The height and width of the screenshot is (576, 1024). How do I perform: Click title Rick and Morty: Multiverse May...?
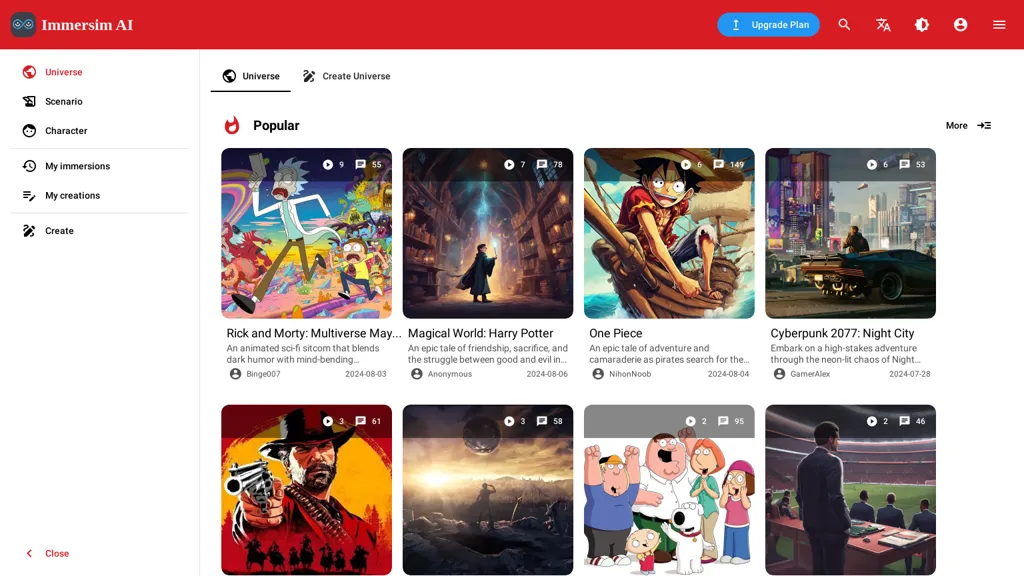coord(313,333)
